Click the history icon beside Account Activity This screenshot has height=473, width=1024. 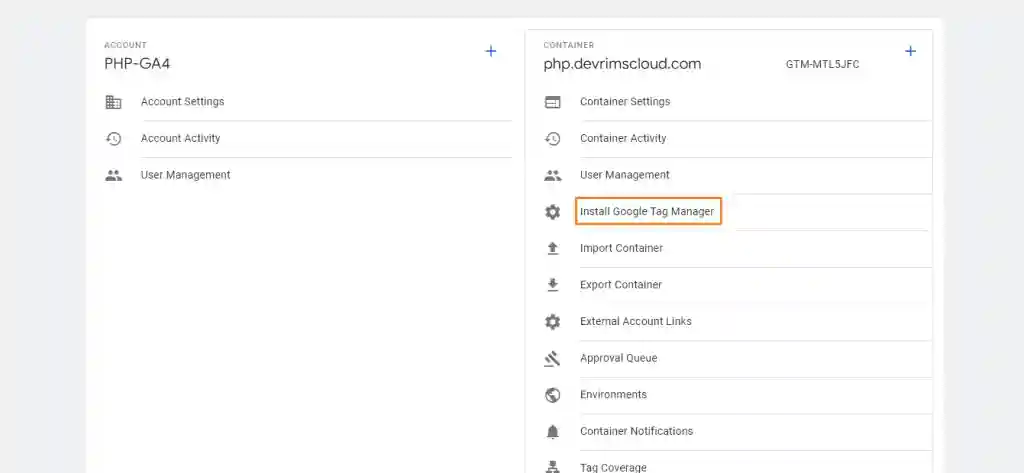[114, 139]
